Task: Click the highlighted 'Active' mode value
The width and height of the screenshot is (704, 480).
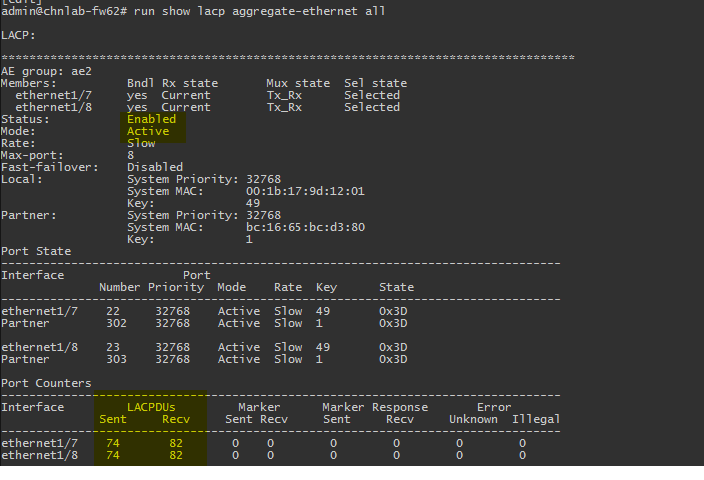Action: 148,131
